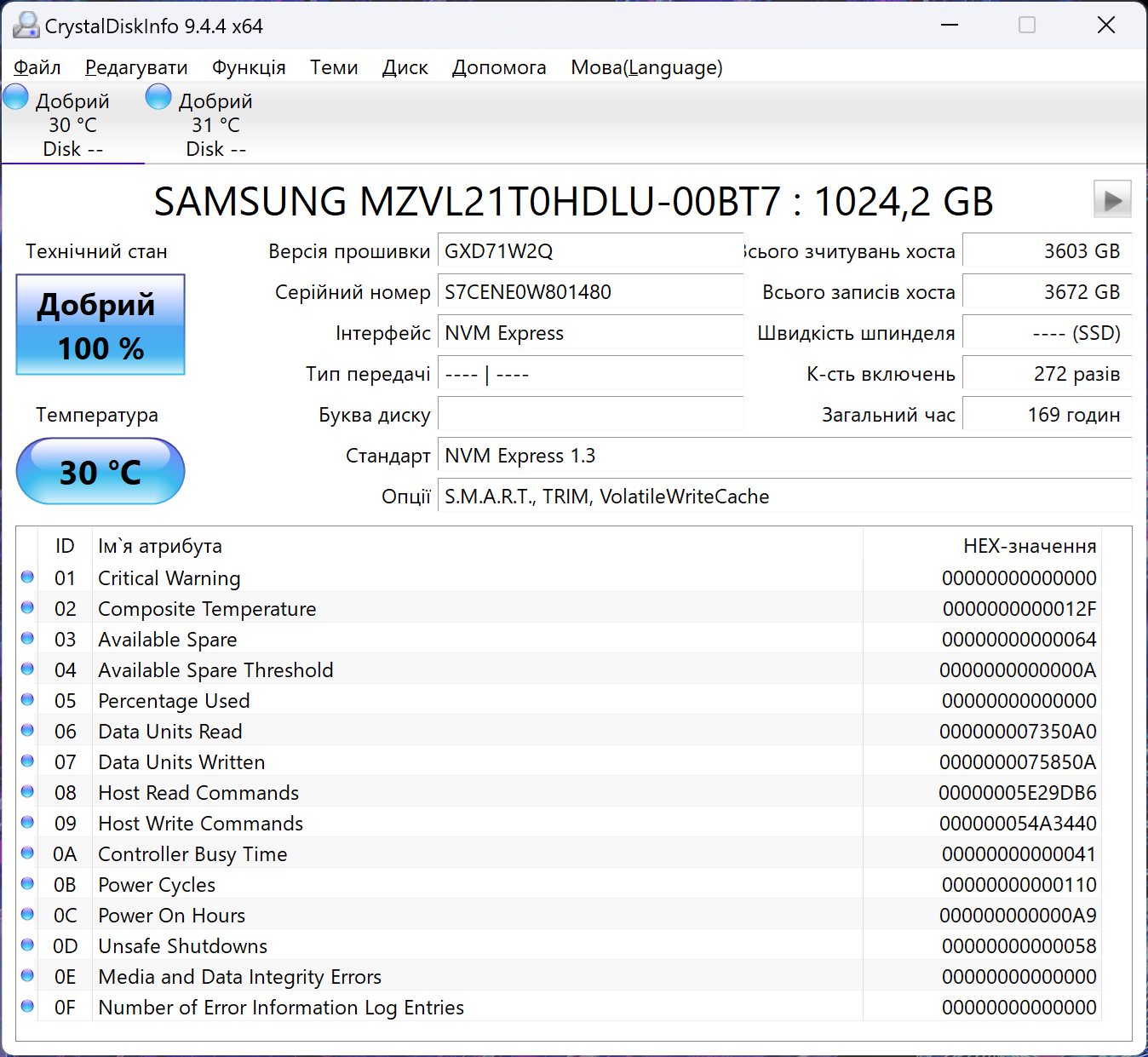Screen dimensions: 1148x1057
Task: Open the Допомога menu
Action: point(499,67)
